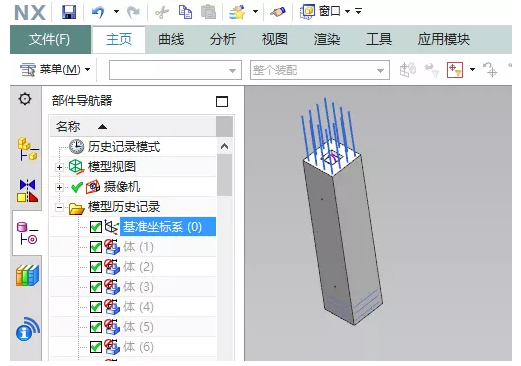Switch to the 工具 tab
Viewport: 521px width, 366px height.
click(x=379, y=40)
